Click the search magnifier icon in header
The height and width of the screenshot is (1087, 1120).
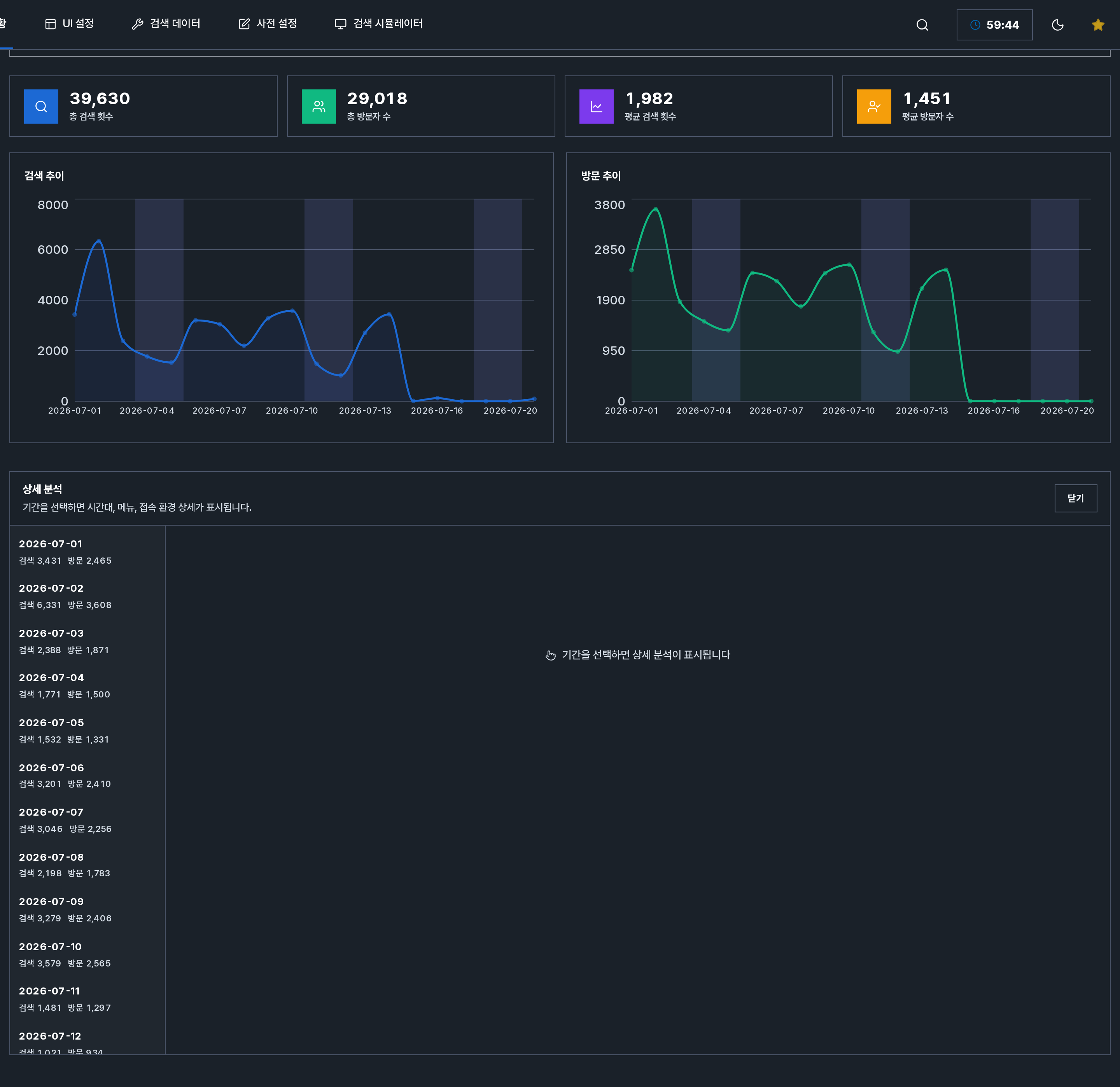[x=922, y=24]
